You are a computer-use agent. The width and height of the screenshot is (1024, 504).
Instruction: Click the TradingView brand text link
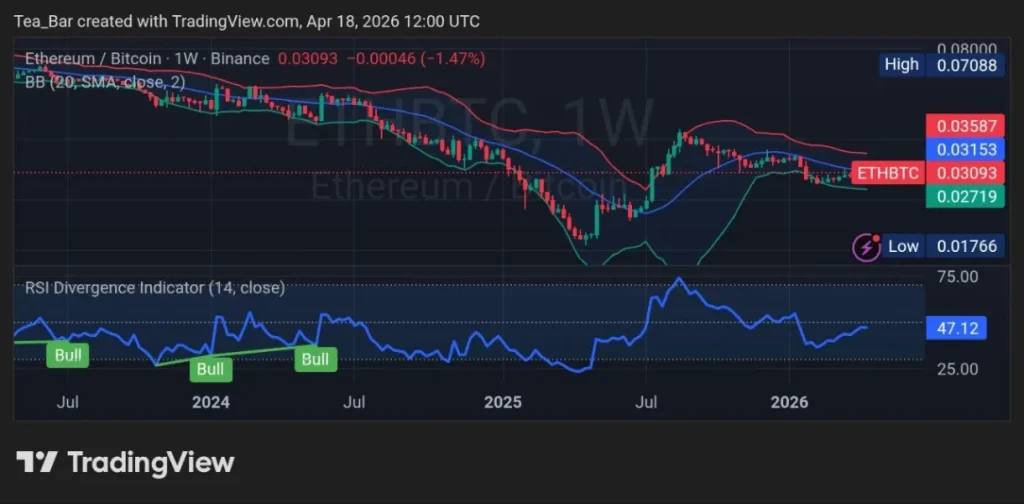pyautogui.click(x=150, y=462)
